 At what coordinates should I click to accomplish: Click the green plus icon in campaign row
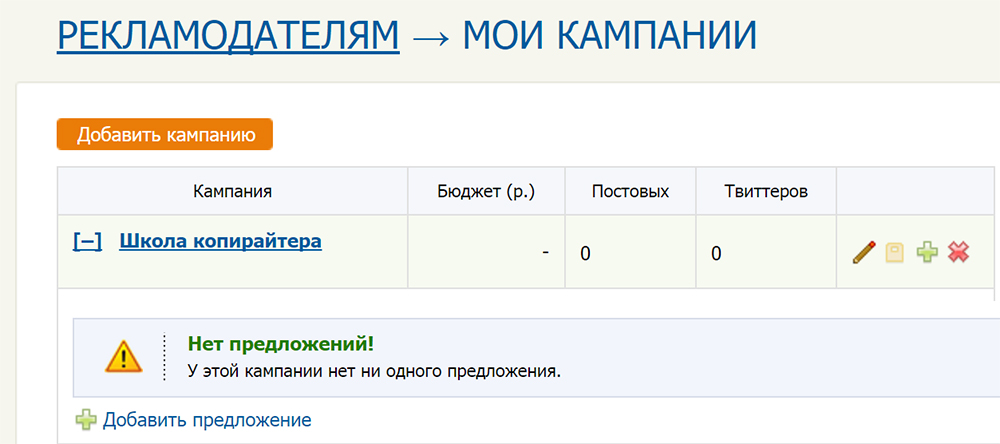click(927, 253)
